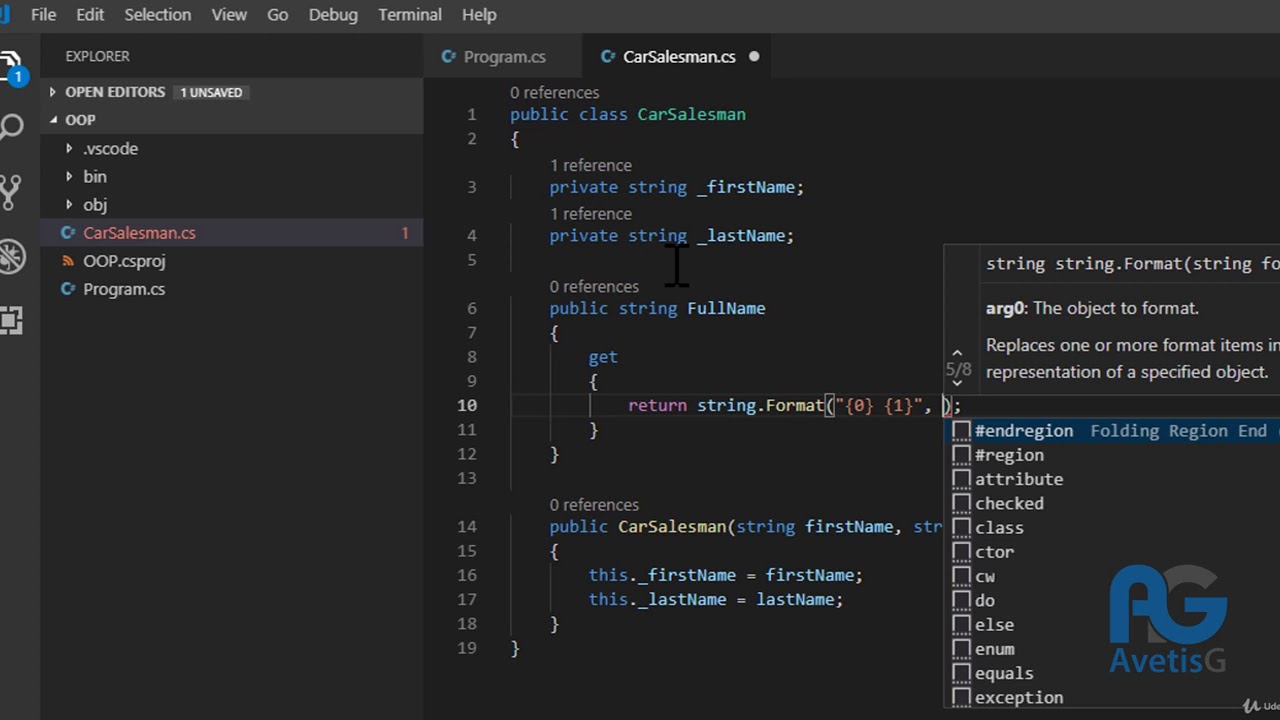Click "this._lastName" on line 17
This screenshot has width=1280, height=720.
658,600
